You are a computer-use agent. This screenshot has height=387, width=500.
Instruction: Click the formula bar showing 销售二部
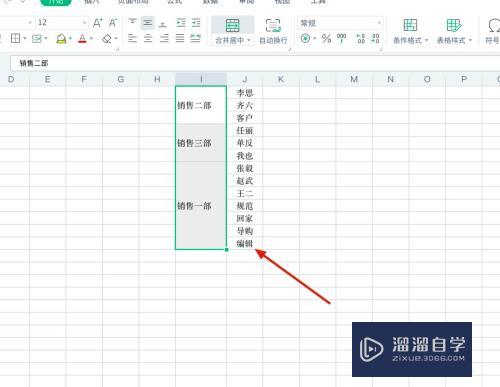click(255, 63)
